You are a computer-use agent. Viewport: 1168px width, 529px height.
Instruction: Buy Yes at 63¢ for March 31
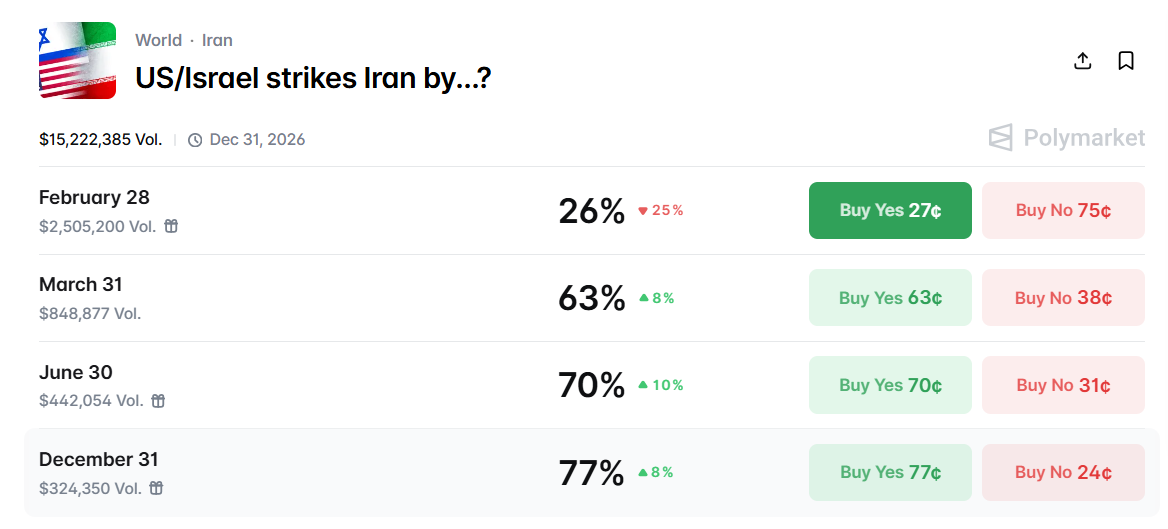pyautogui.click(x=890, y=298)
